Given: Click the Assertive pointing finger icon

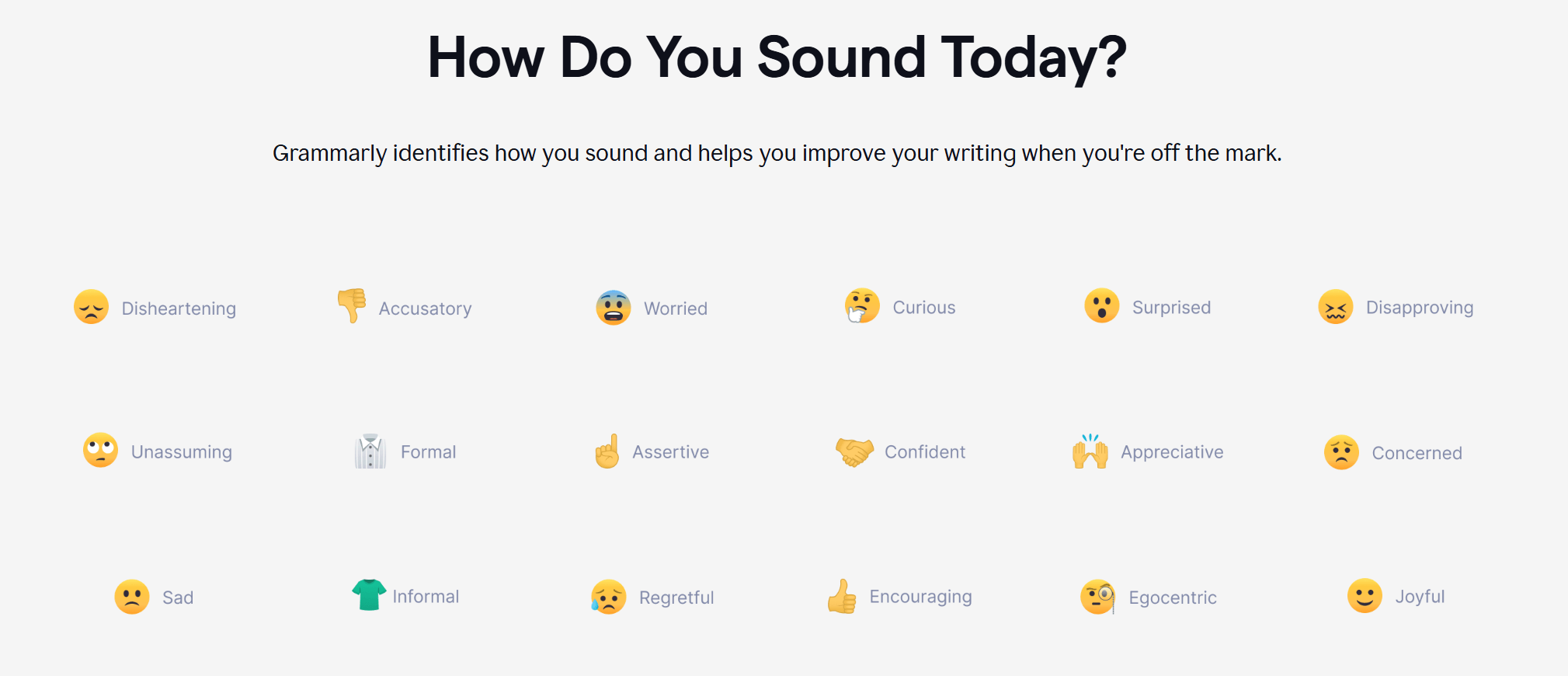Looking at the screenshot, I should tap(607, 451).
